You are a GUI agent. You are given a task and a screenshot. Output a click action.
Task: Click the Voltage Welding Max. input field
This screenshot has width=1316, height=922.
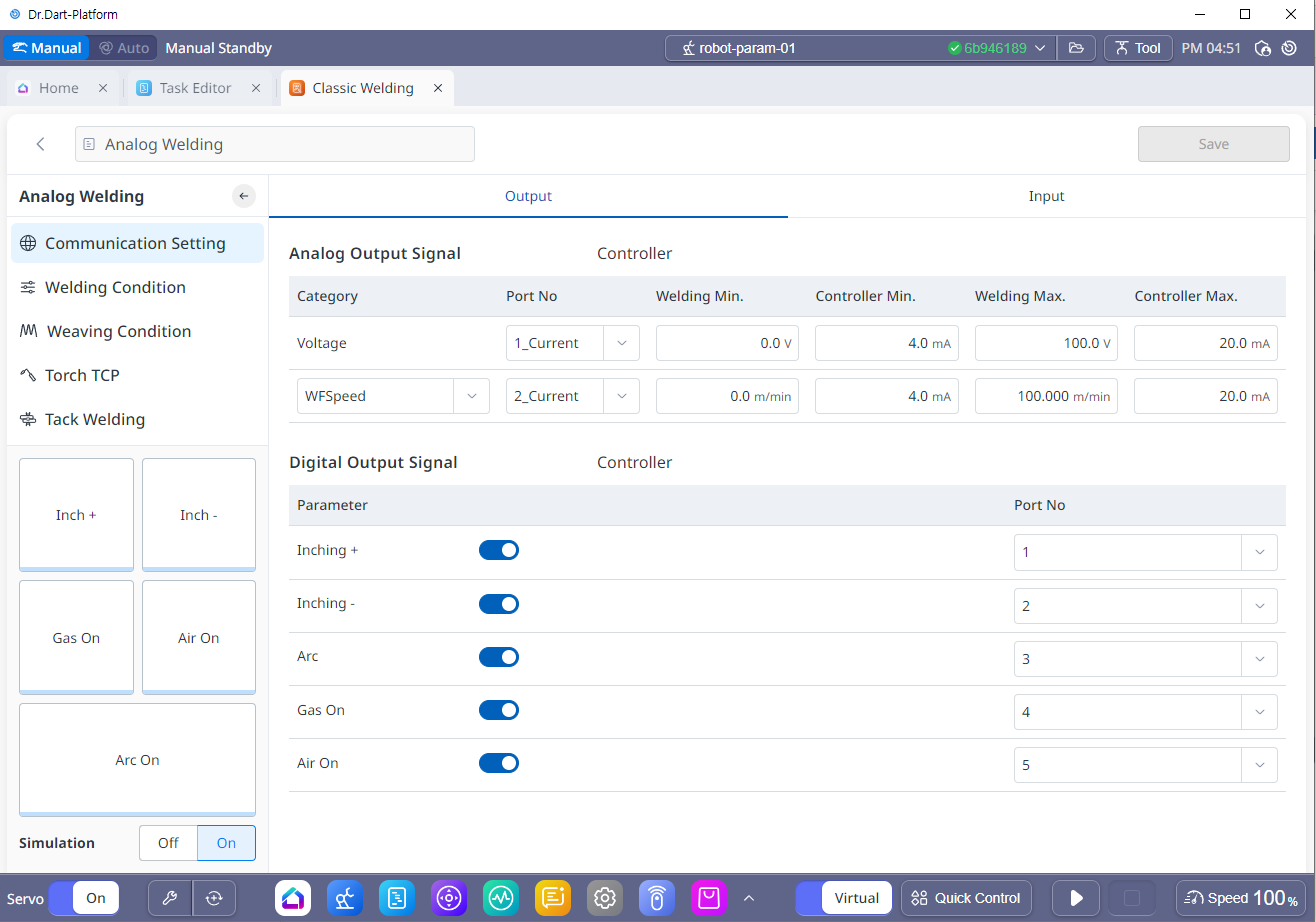coord(1046,343)
